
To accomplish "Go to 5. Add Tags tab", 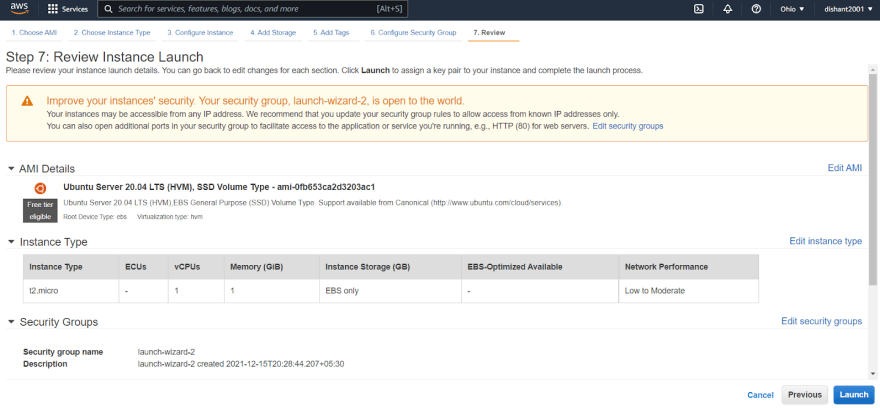I will (x=331, y=33).
